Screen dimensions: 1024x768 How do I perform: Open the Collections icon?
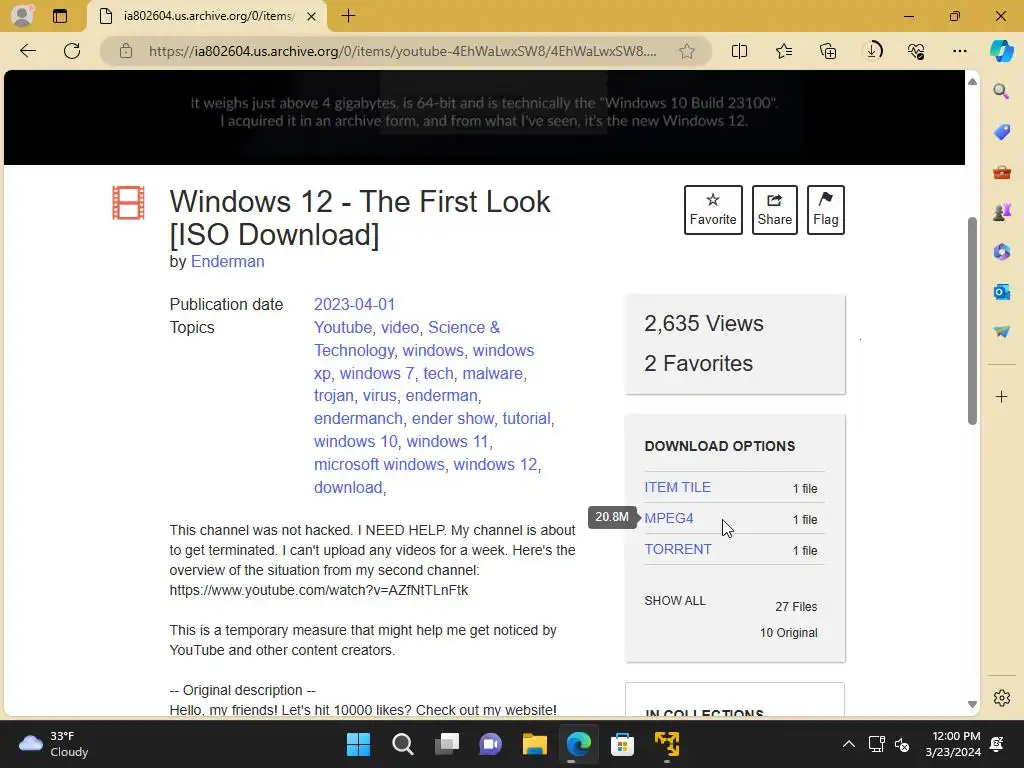[x=828, y=51]
